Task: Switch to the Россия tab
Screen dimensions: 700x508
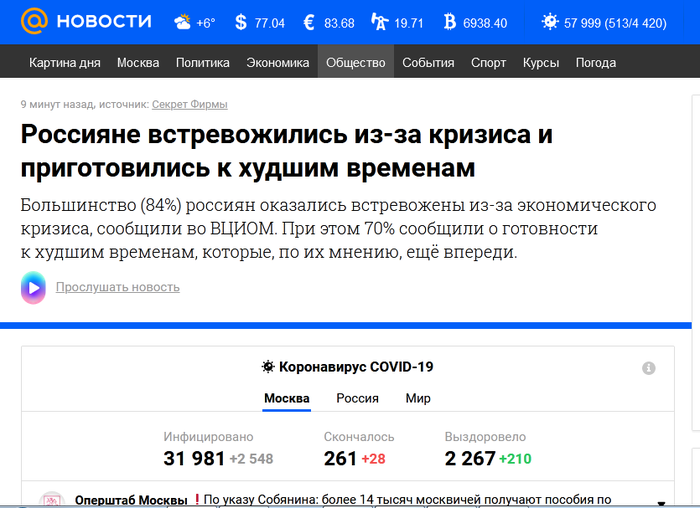Action: (357, 398)
